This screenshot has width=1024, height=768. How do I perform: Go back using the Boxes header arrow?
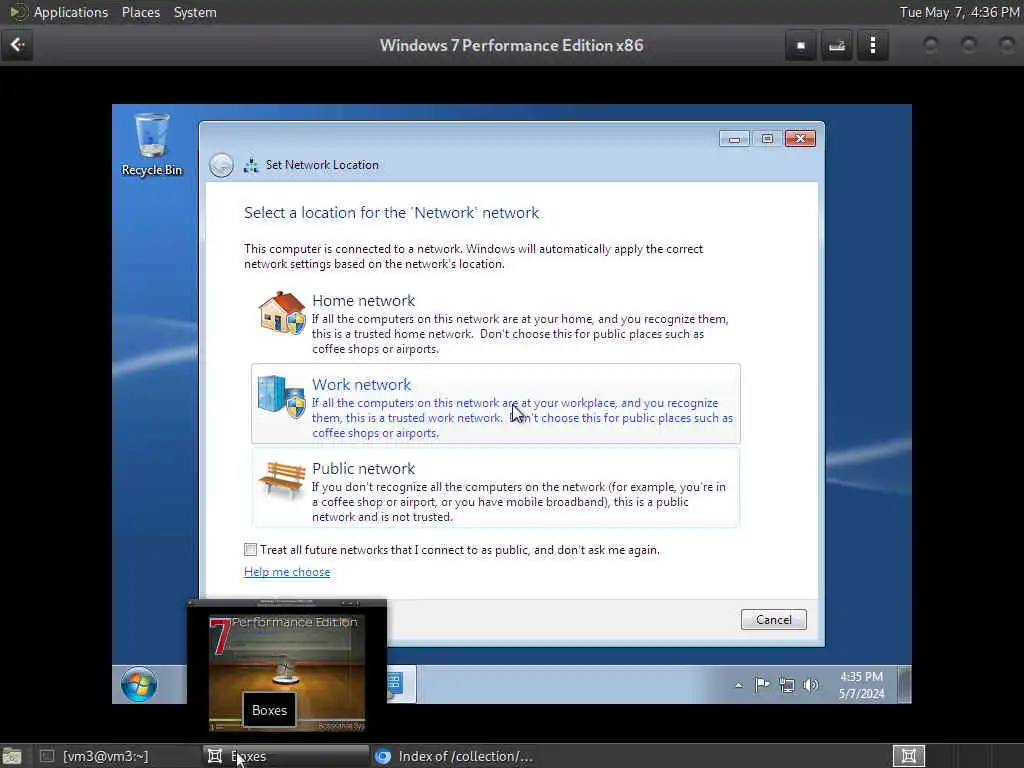[x=17, y=45]
